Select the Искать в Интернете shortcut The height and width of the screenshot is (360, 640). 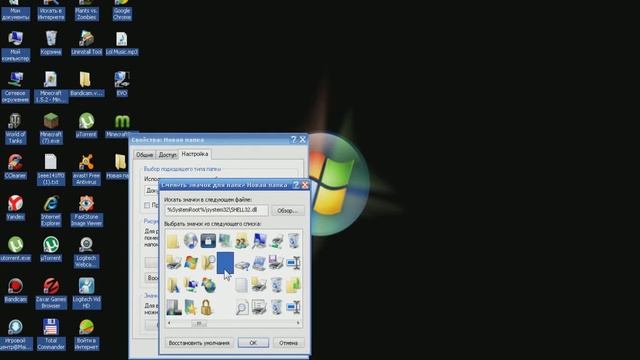(51, 10)
